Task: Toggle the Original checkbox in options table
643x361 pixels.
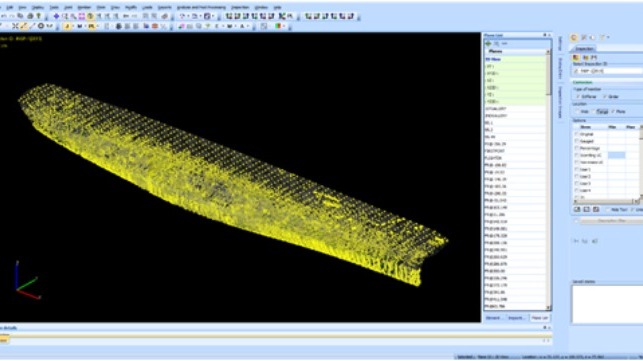Action: click(577, 134)
